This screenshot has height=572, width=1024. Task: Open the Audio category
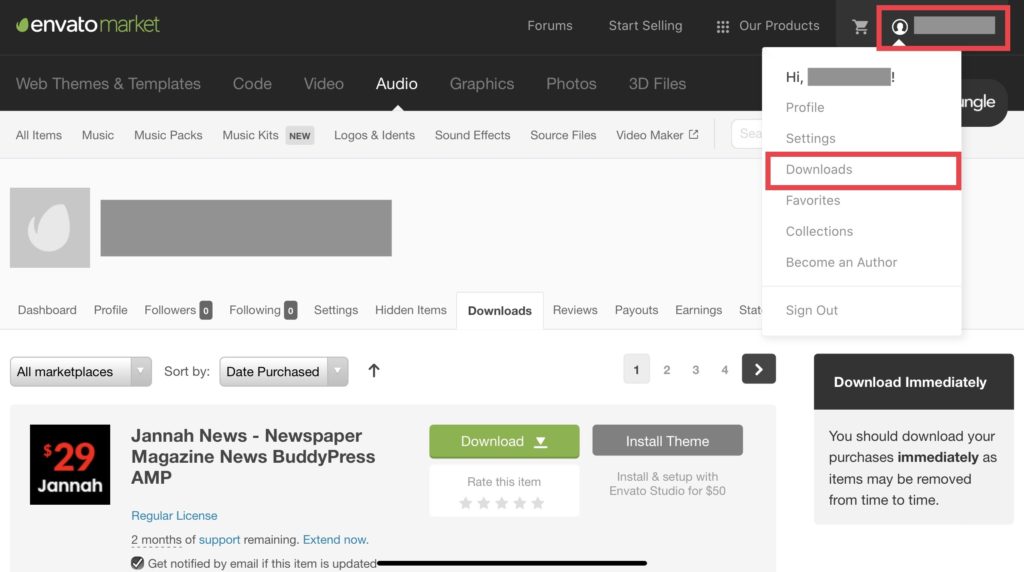396,84
